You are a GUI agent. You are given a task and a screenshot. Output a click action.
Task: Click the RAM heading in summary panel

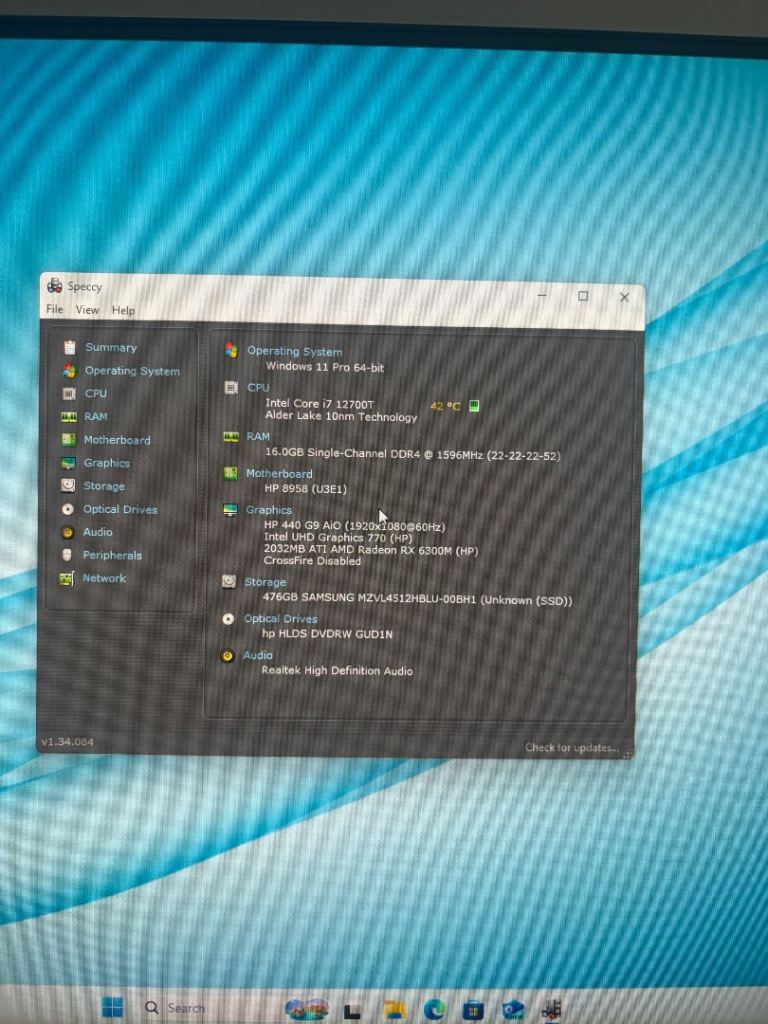[258, 436]
